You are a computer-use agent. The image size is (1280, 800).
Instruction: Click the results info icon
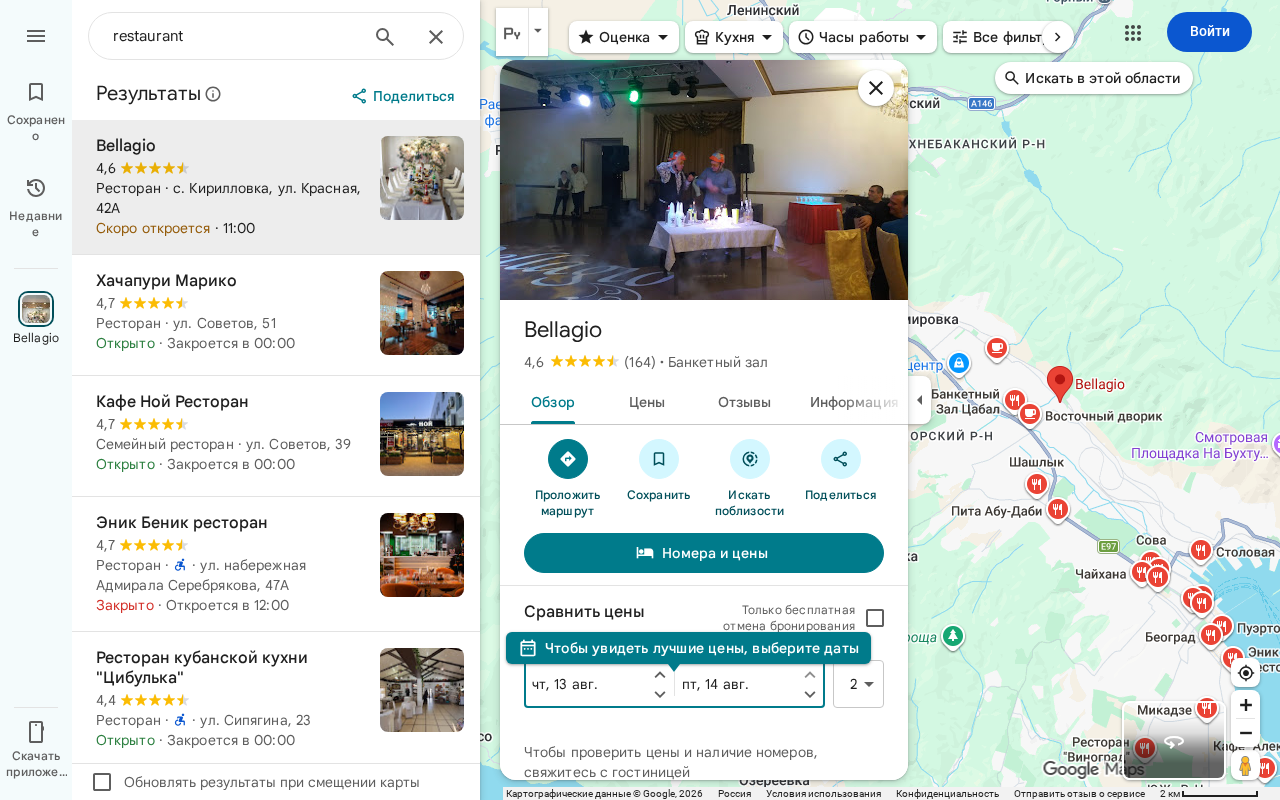coord(213,94)
